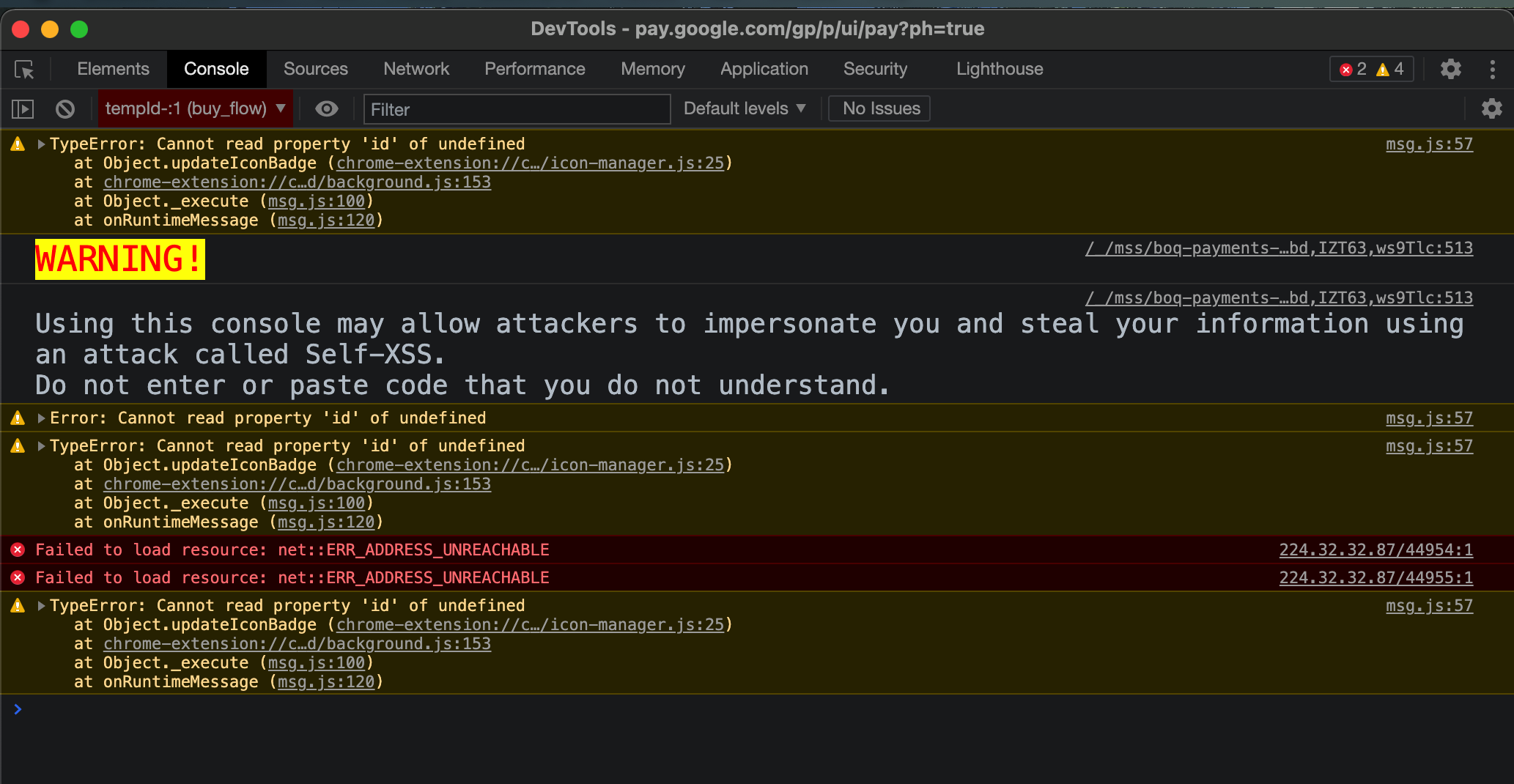
Task: Open icon-manager.js:25 link in second stack trace
Action: [530, 465]
